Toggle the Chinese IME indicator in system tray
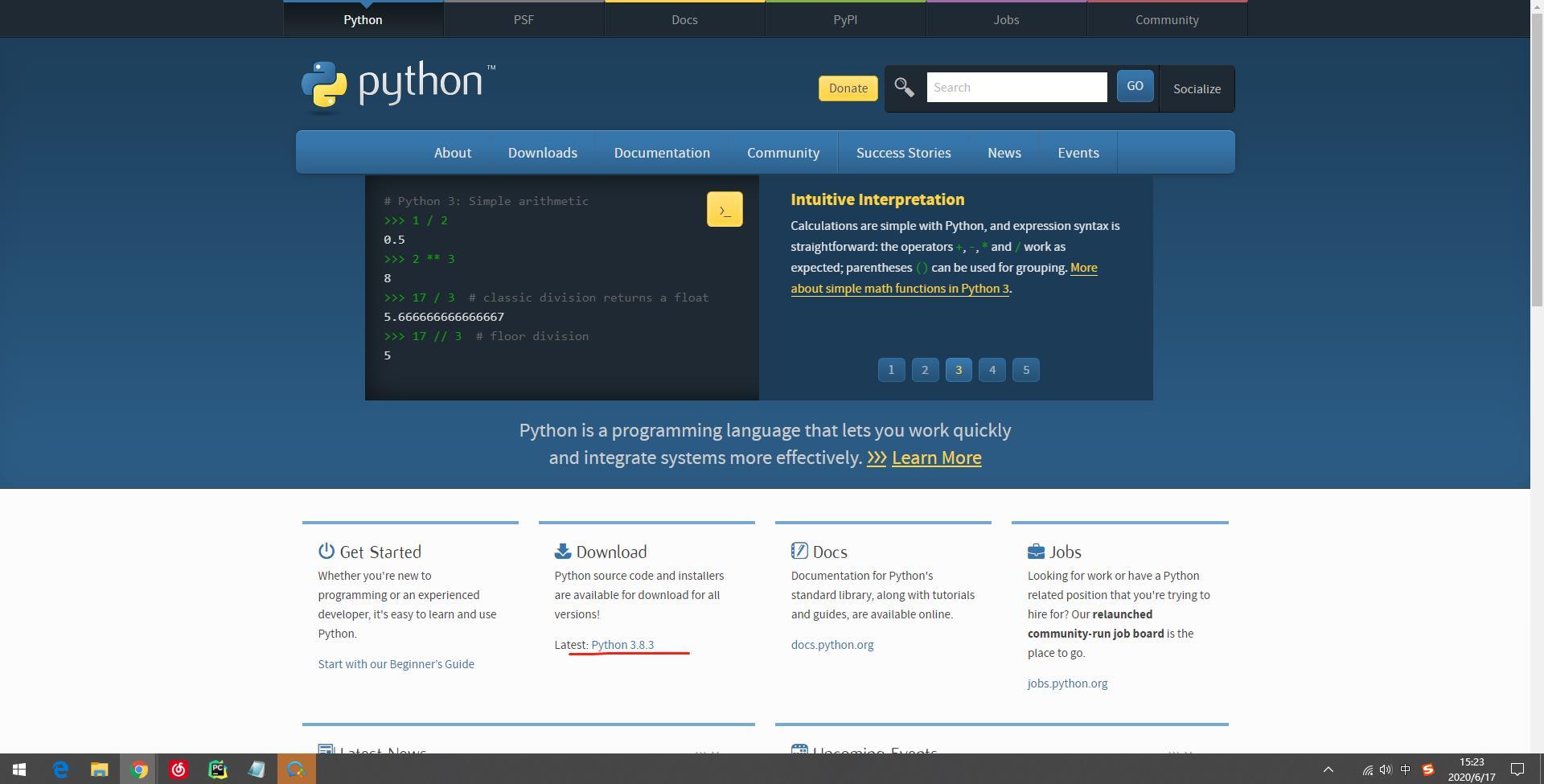Viewport: 1544px width, 784px height. pos(1406,769)
